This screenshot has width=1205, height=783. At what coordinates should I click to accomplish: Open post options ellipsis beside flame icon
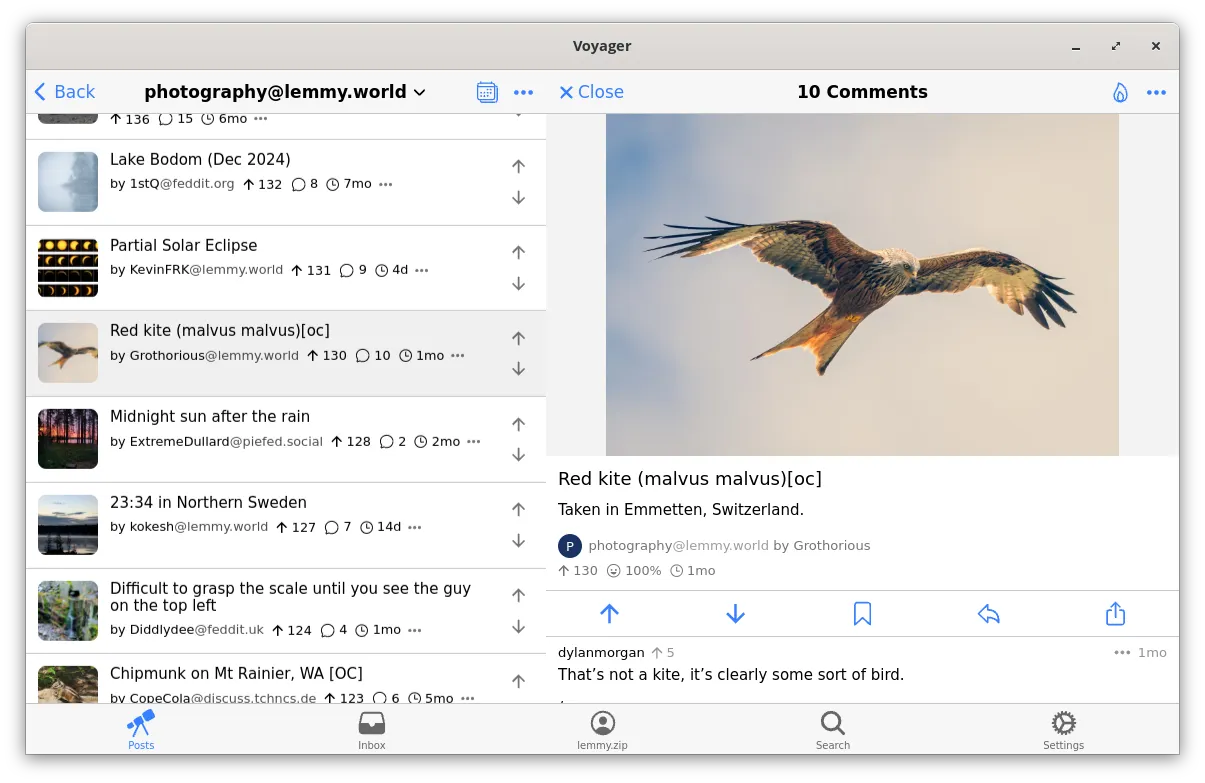tap(1156, 92)
